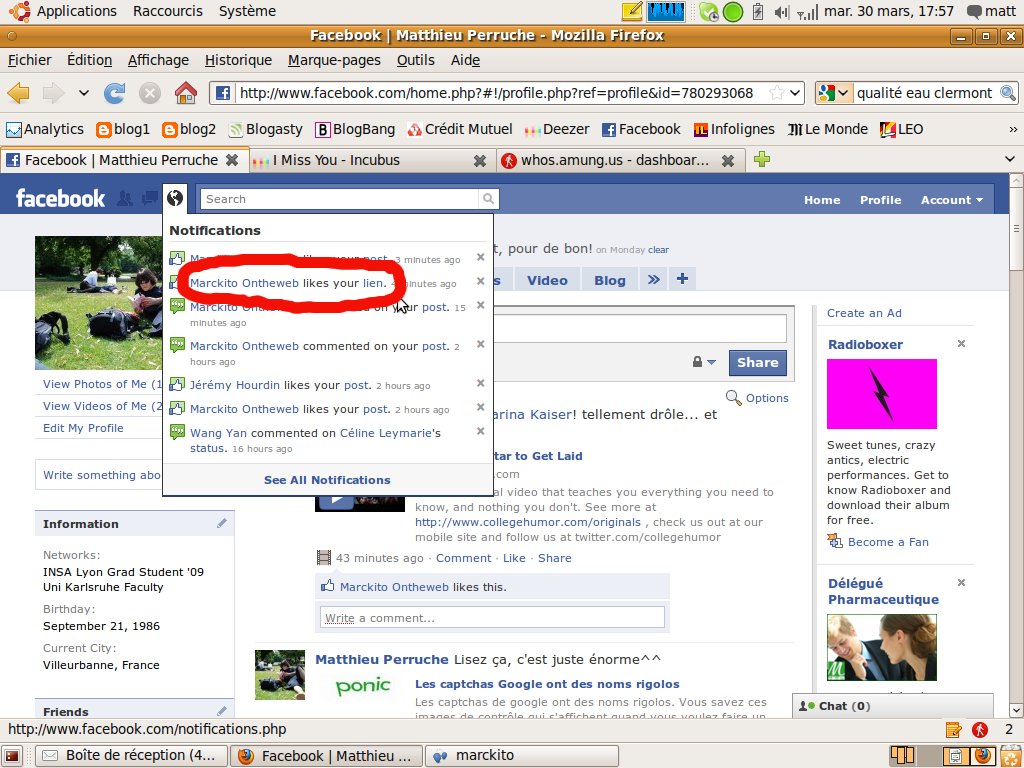Edit the Friends section with pencil icon
This screenshot has height=768, width=1024.
222,711
